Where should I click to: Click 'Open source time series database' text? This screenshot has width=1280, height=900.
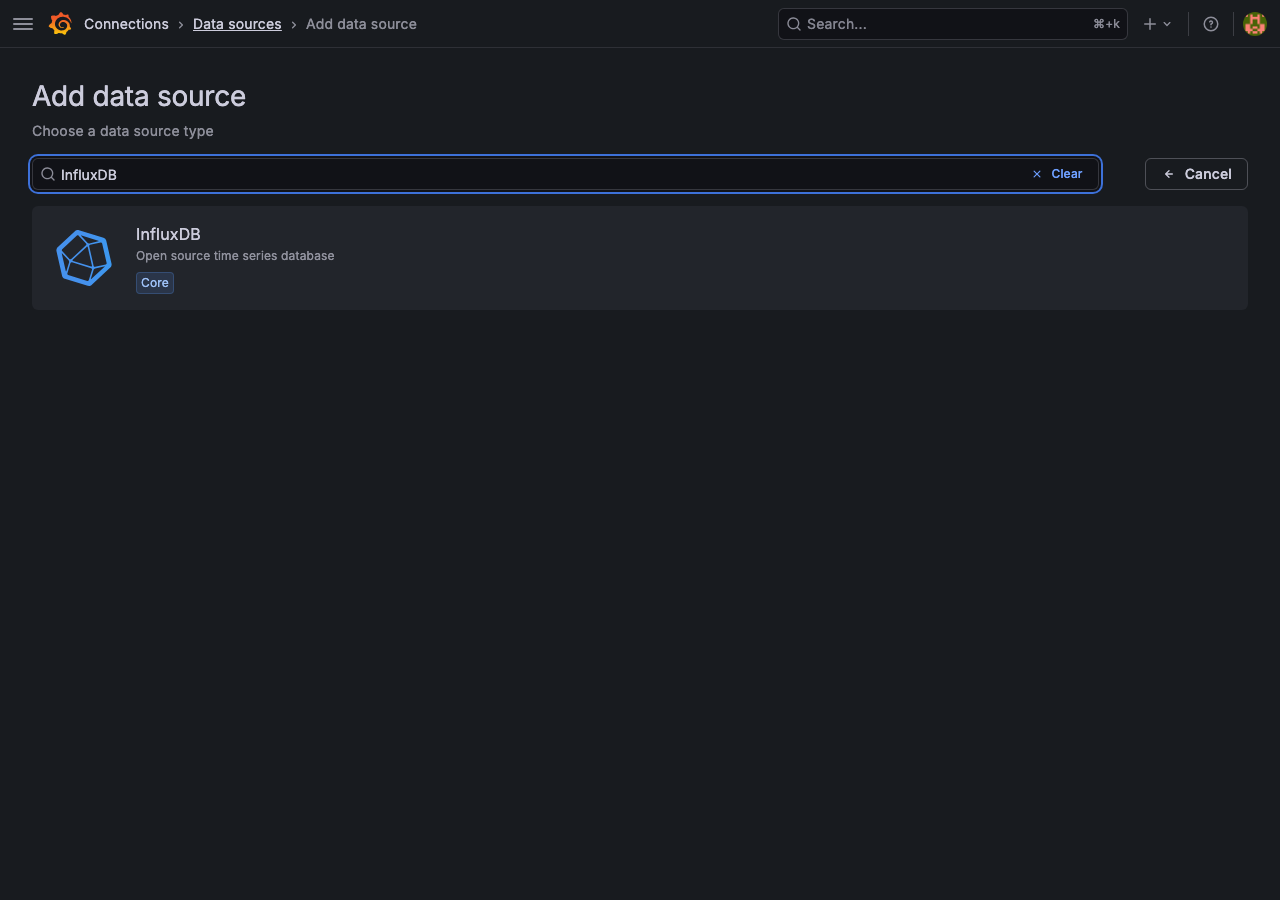(235, 256)
